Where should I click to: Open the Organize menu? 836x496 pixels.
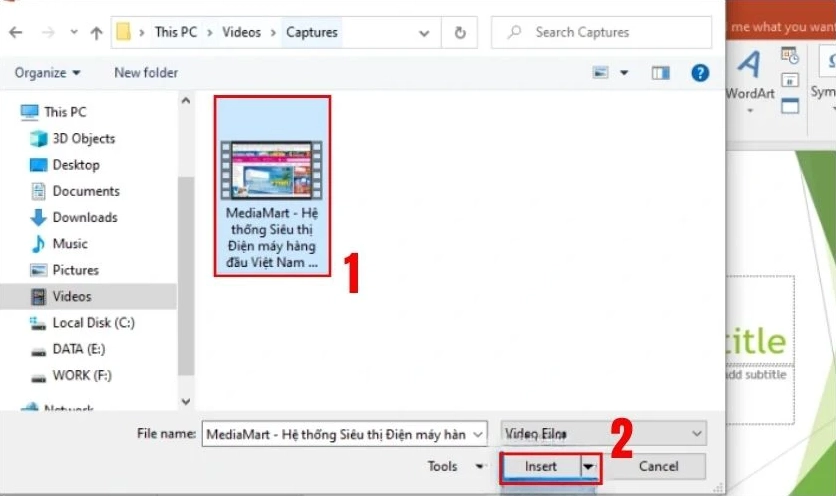[47, 73]
